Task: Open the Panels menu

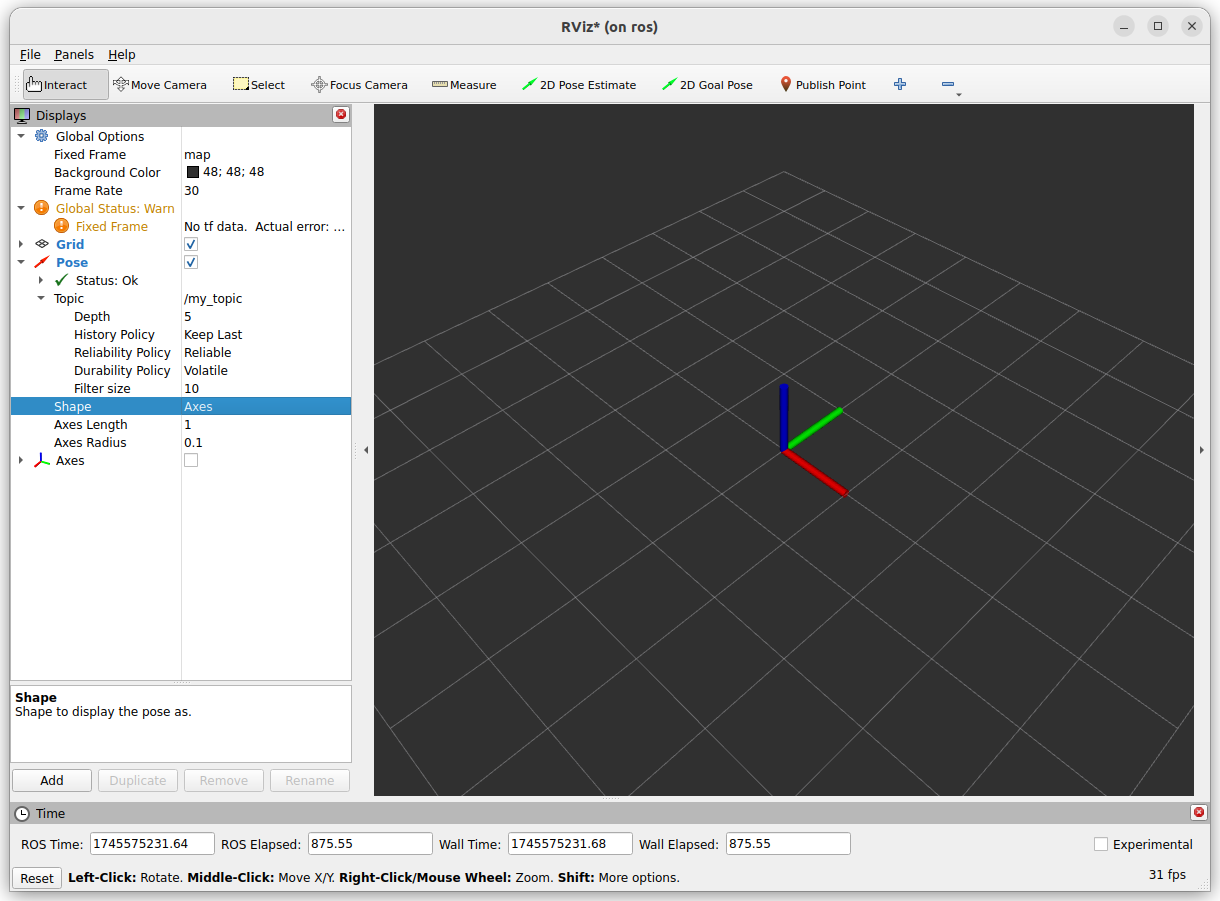Action: pos(74,54)
